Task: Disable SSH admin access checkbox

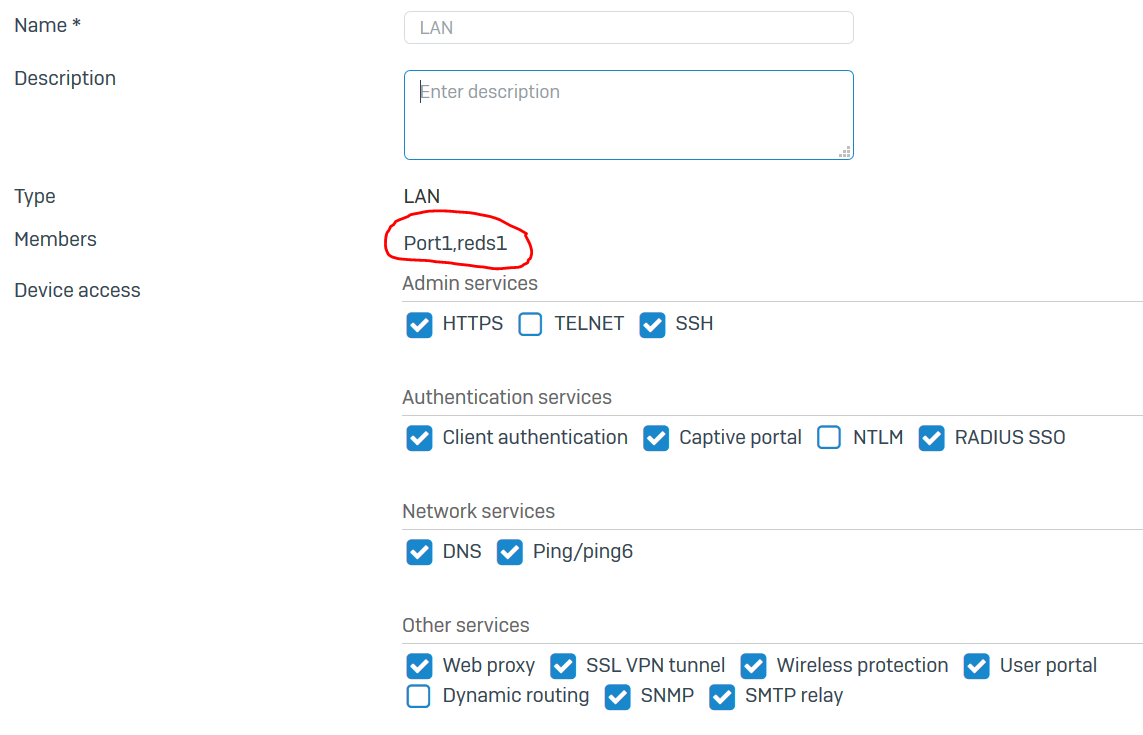Action: point(652,325)
